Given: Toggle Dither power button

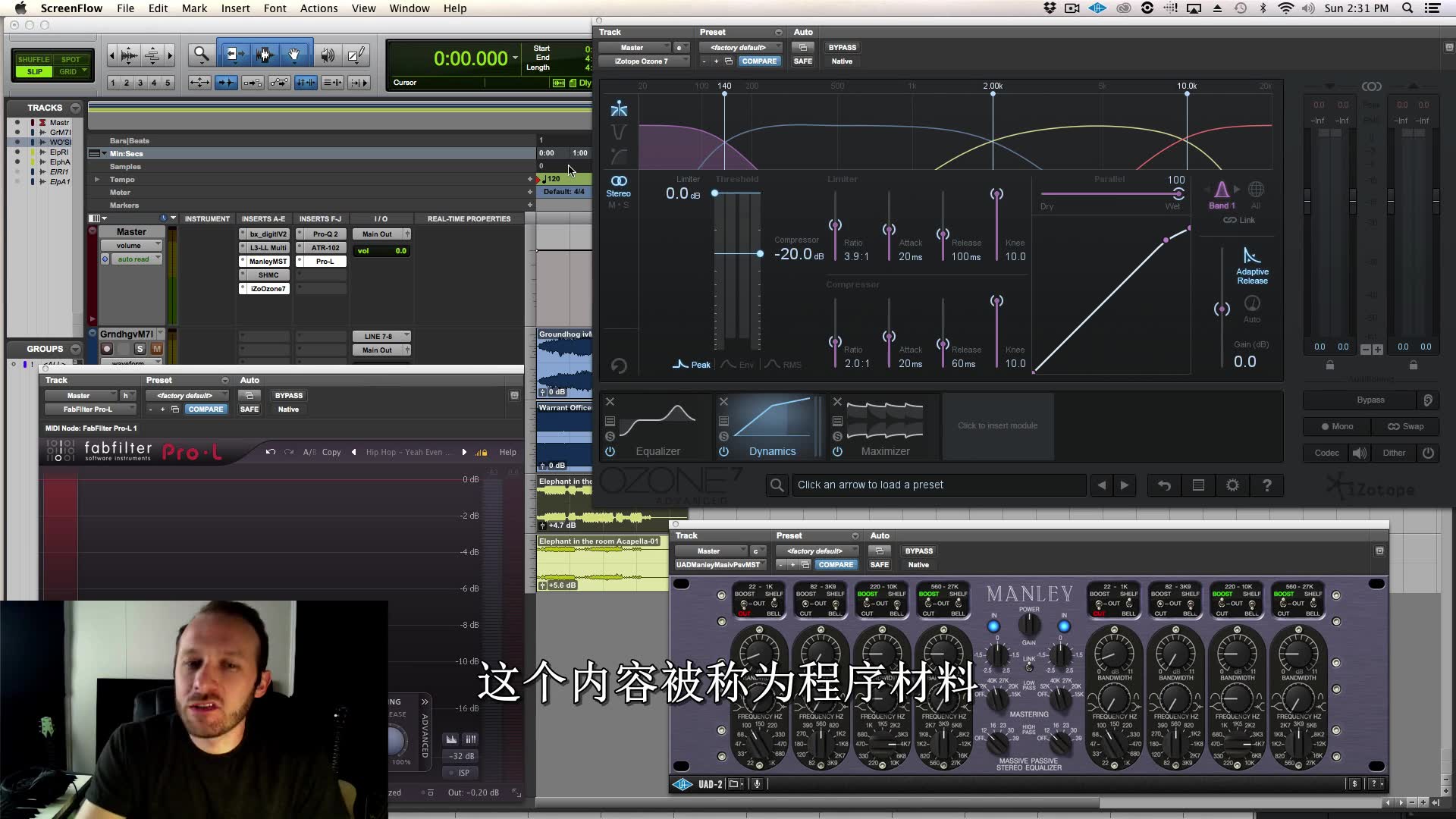Looking at the screenshot, I should pyautogui.click(x=1428, y=453).
